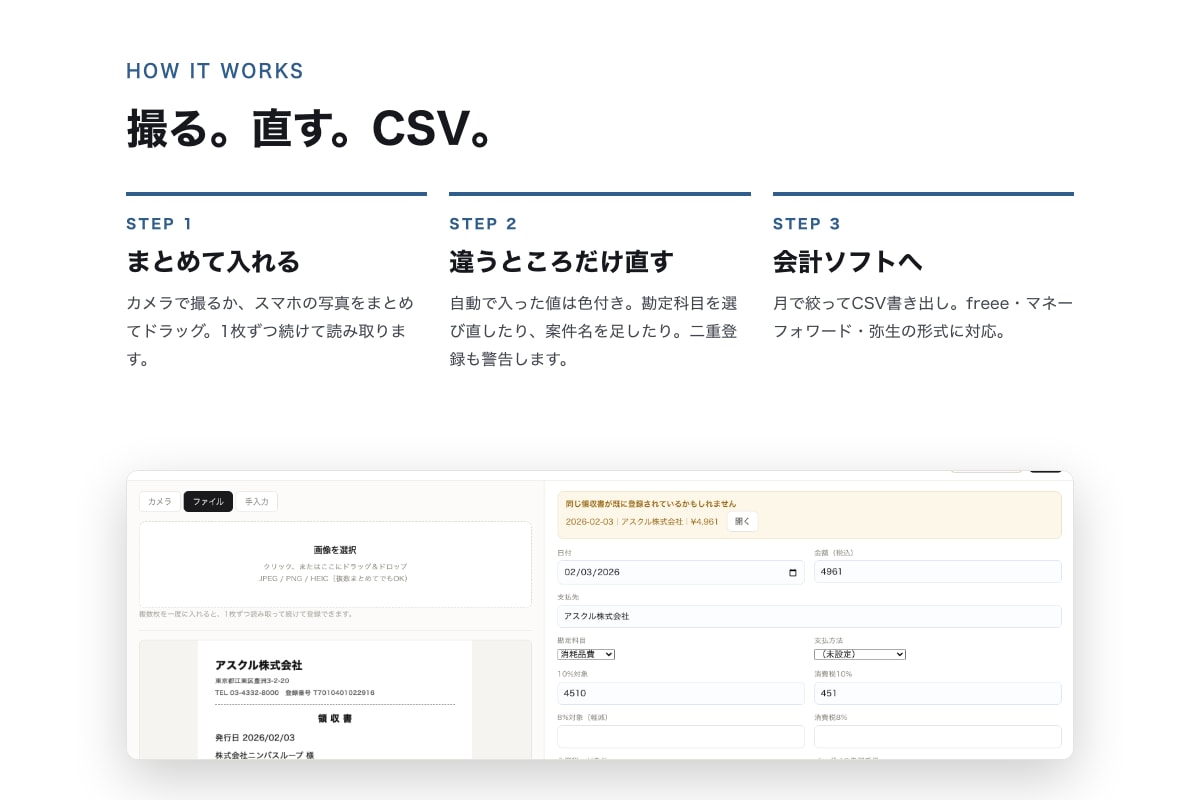This screenshot has width=1200, height=800.
Task: Click the 開く button in duplicate warning
Action: (x=742, y=521)
